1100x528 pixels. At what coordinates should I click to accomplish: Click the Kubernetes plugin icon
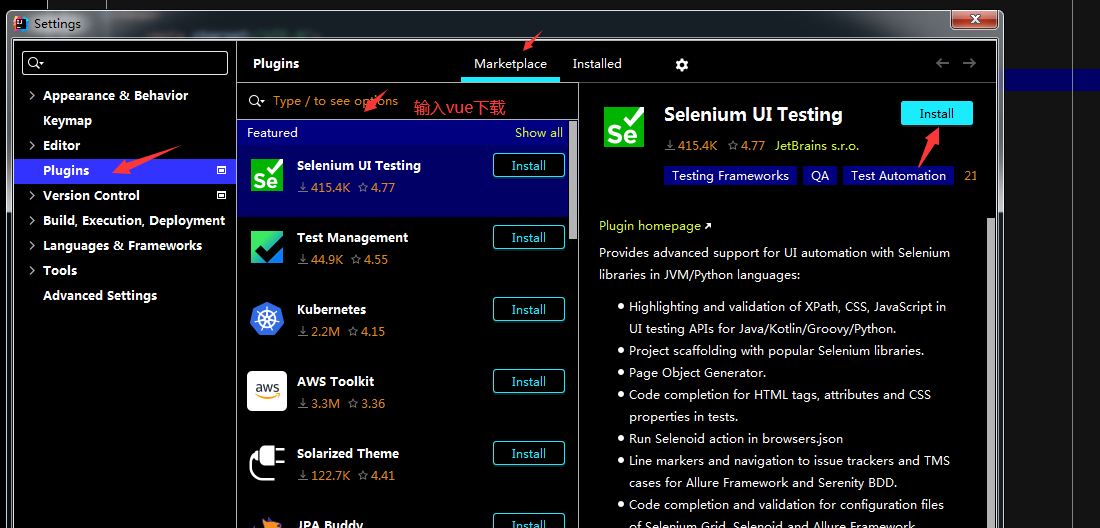coord(267,319)
